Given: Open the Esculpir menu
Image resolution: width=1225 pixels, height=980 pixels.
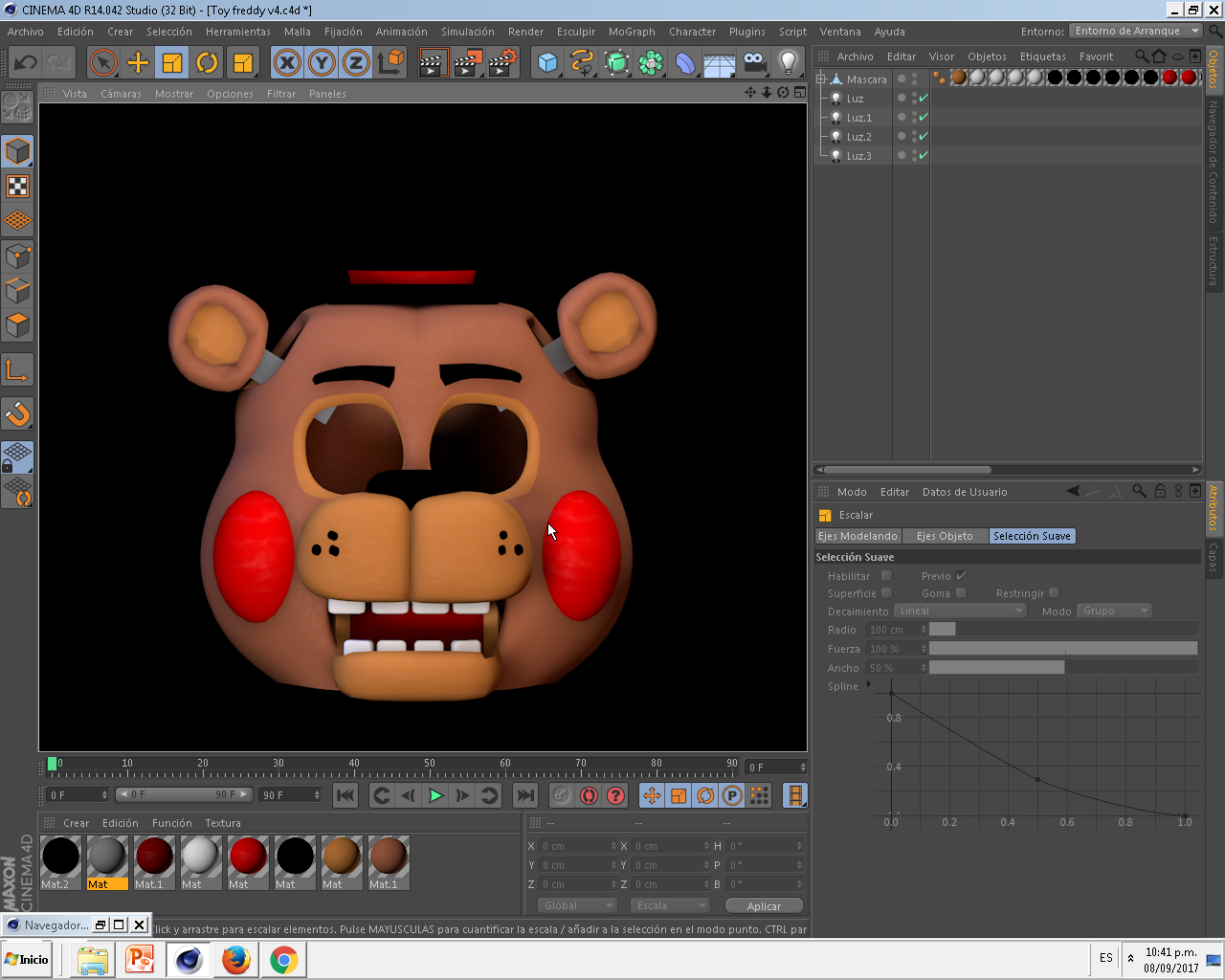Looking at the screenshot, I should (x=576, y=32).
